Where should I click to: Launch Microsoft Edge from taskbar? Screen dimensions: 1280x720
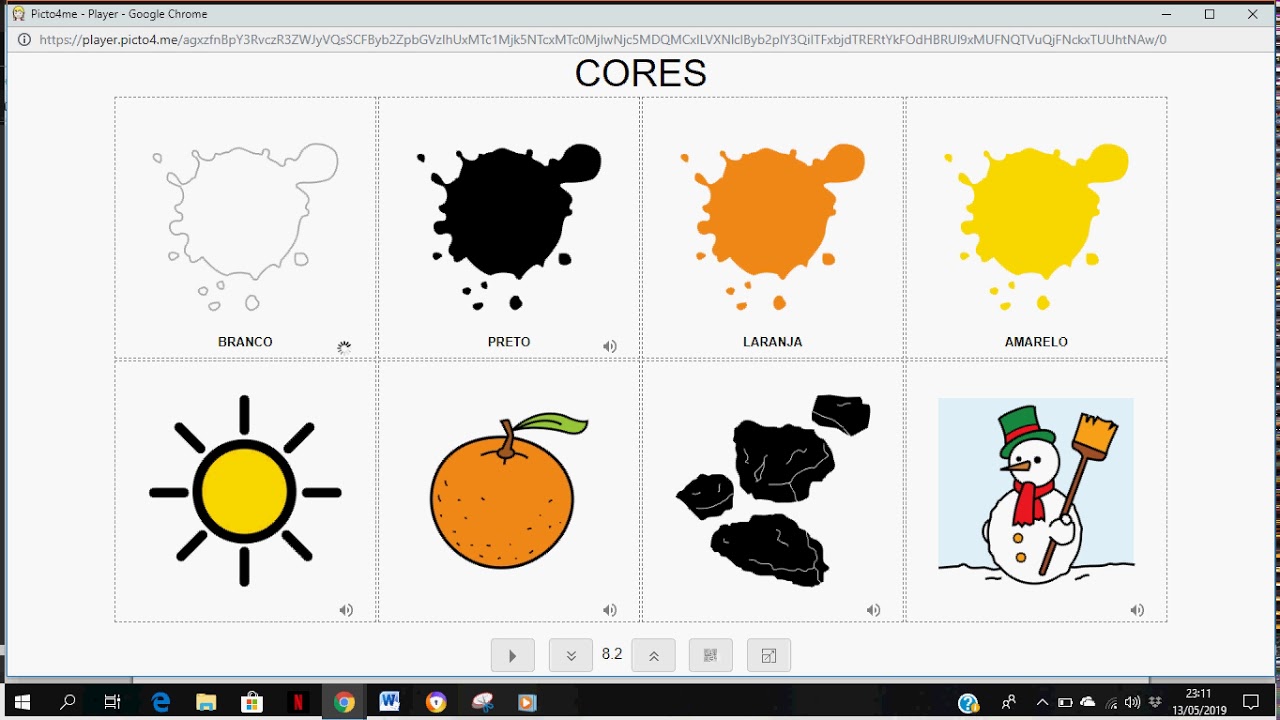point(160,702)
